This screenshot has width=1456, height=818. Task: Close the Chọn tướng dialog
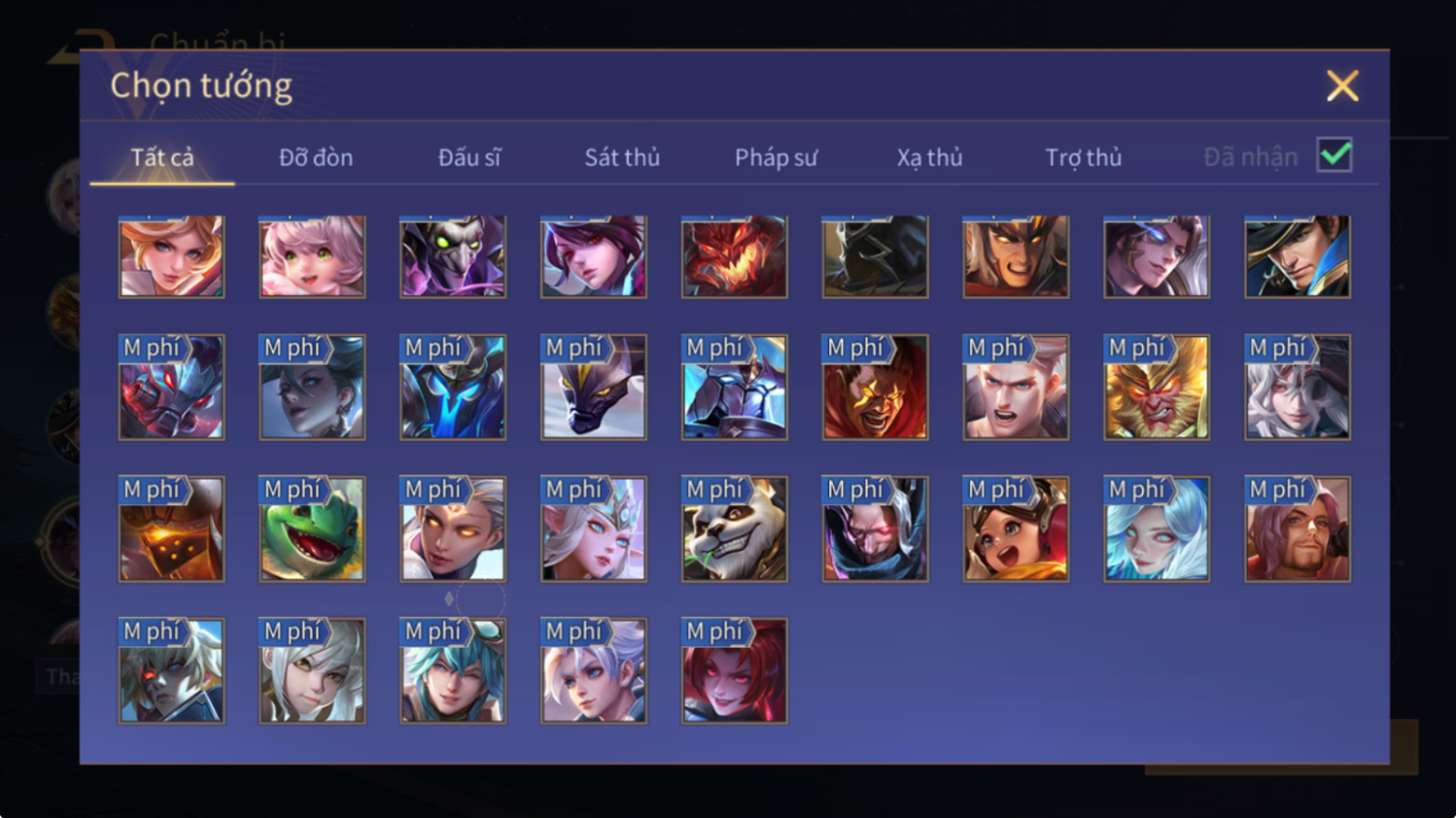click(x=1342, y=85)
